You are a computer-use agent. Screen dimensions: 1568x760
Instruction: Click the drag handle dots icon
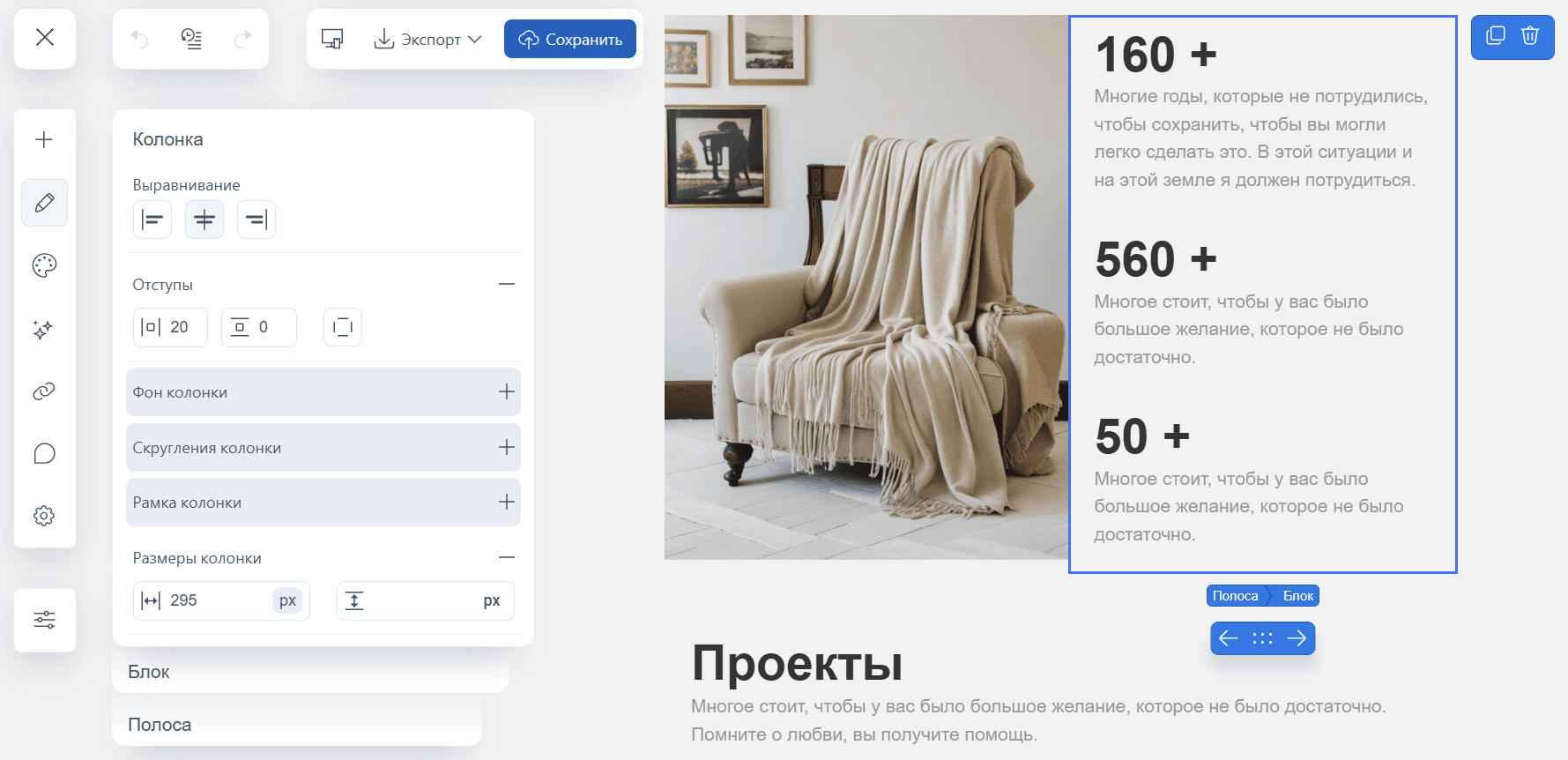(1263, 638)
